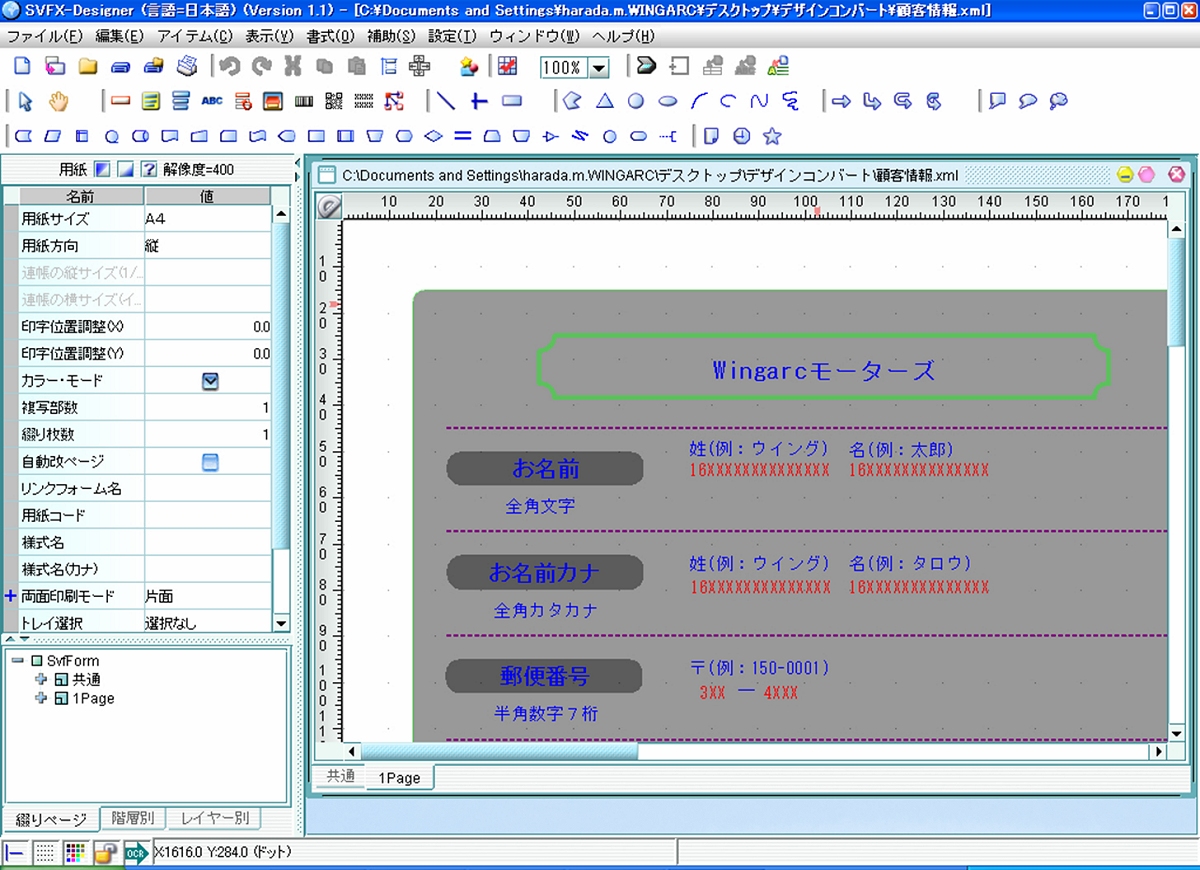Viewport: 1200px width, 870px height.
Task: Click the Paste clipboard icon
Action: [x=357, y=67]
